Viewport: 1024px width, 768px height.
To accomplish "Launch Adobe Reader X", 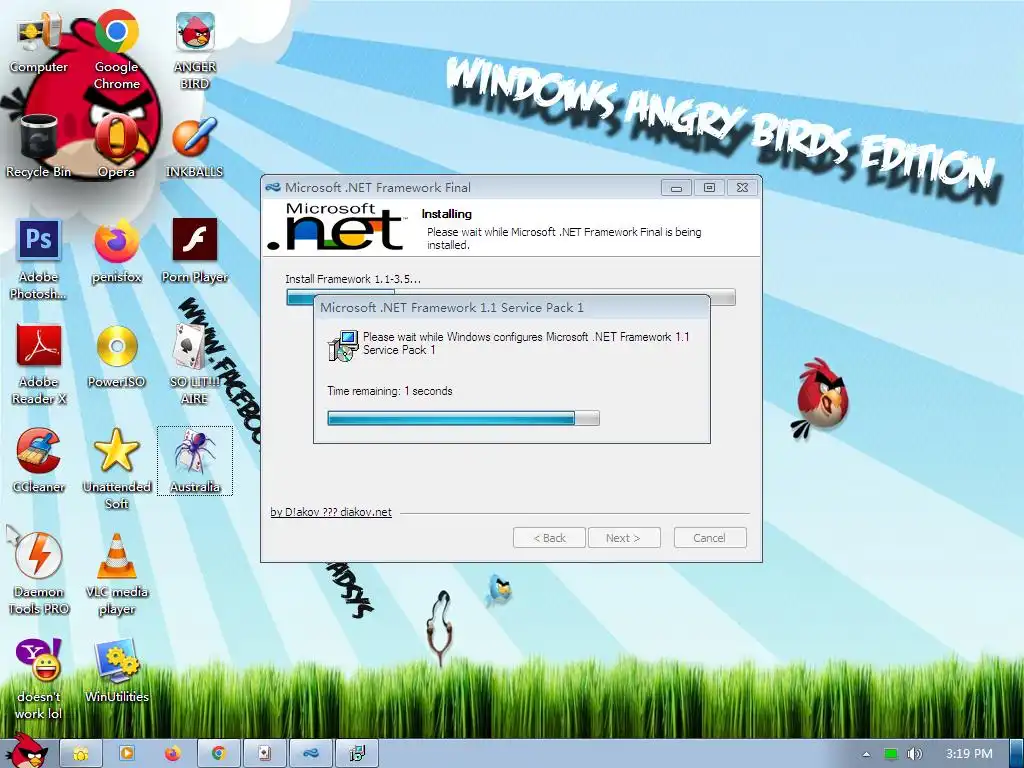I will pos(39,364).
